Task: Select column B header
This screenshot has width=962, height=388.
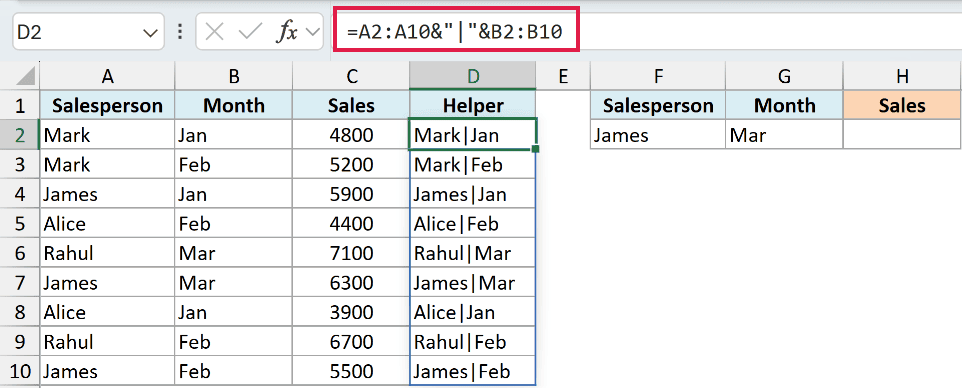Action: (234, 76)
